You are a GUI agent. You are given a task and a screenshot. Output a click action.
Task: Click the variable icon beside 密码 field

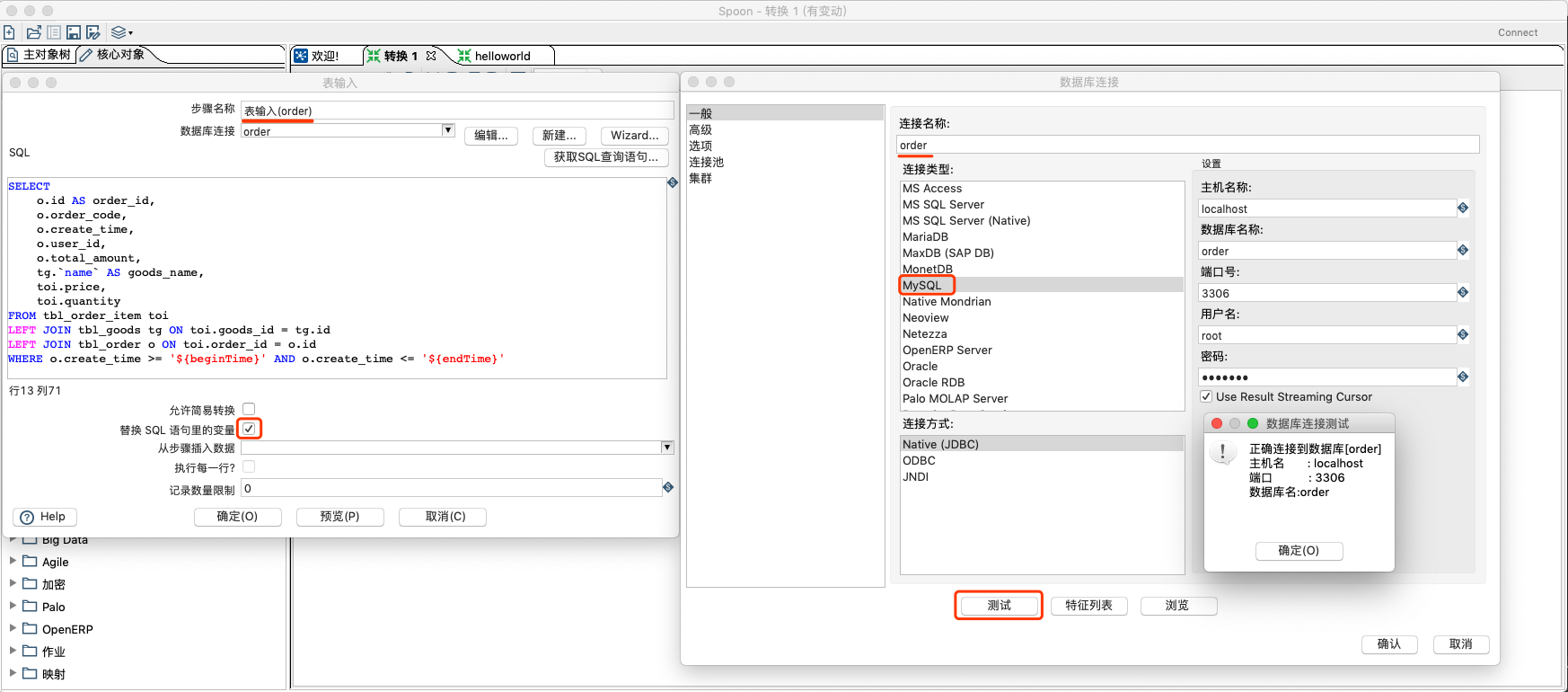(x=1463, y=377)
